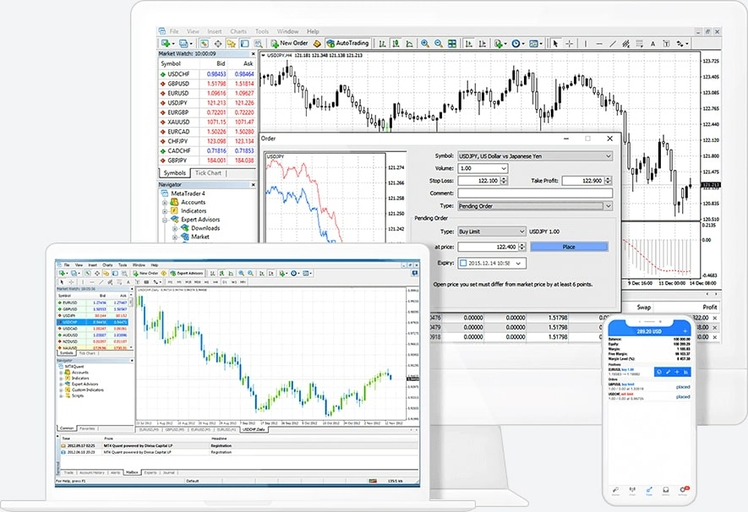Open the monitor's Periodicity clock icon
748x512 pixels.
pyautogui.click(x=517, y=43)
